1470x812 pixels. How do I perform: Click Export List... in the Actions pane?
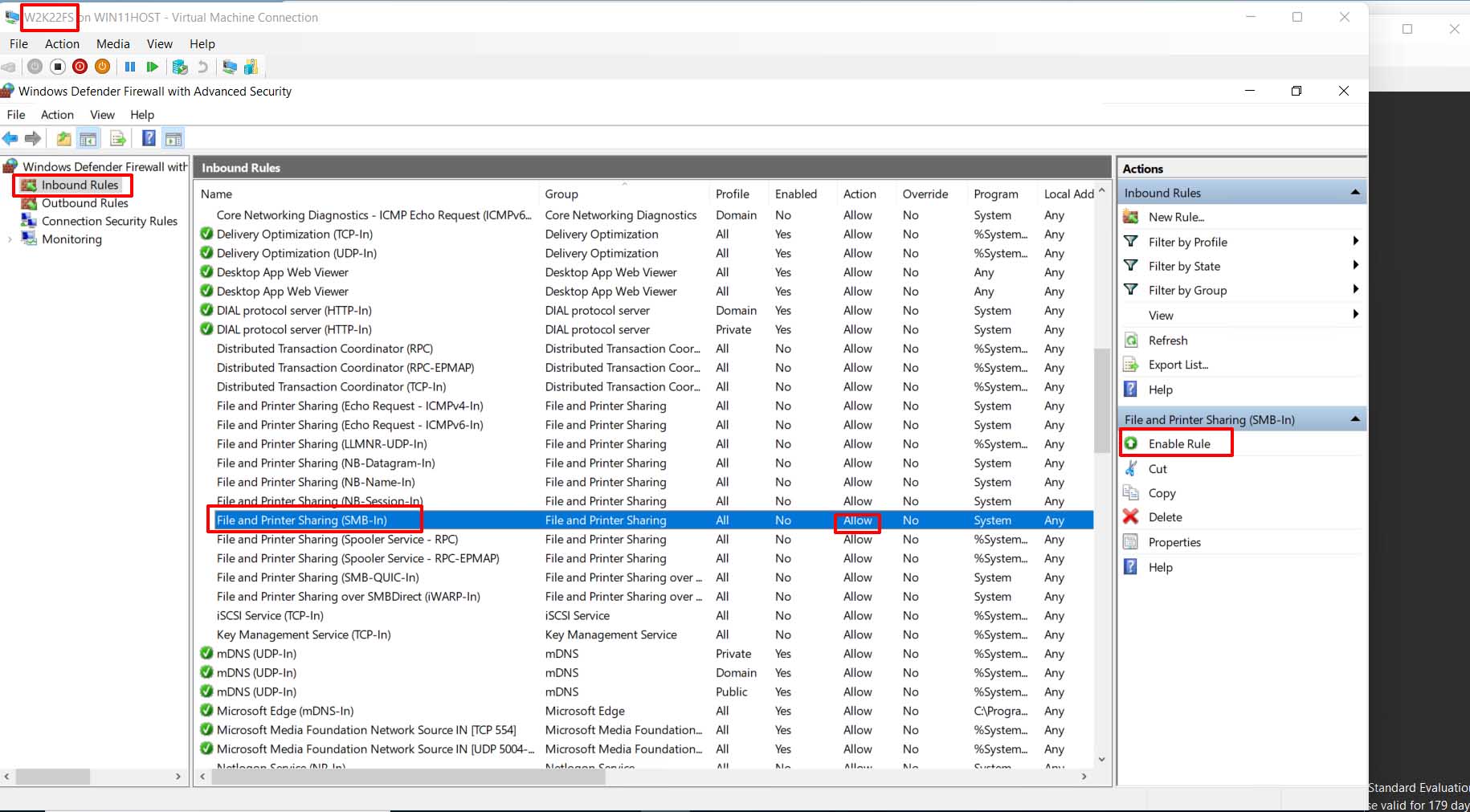pyautogui.click(x=1178, y=365)
